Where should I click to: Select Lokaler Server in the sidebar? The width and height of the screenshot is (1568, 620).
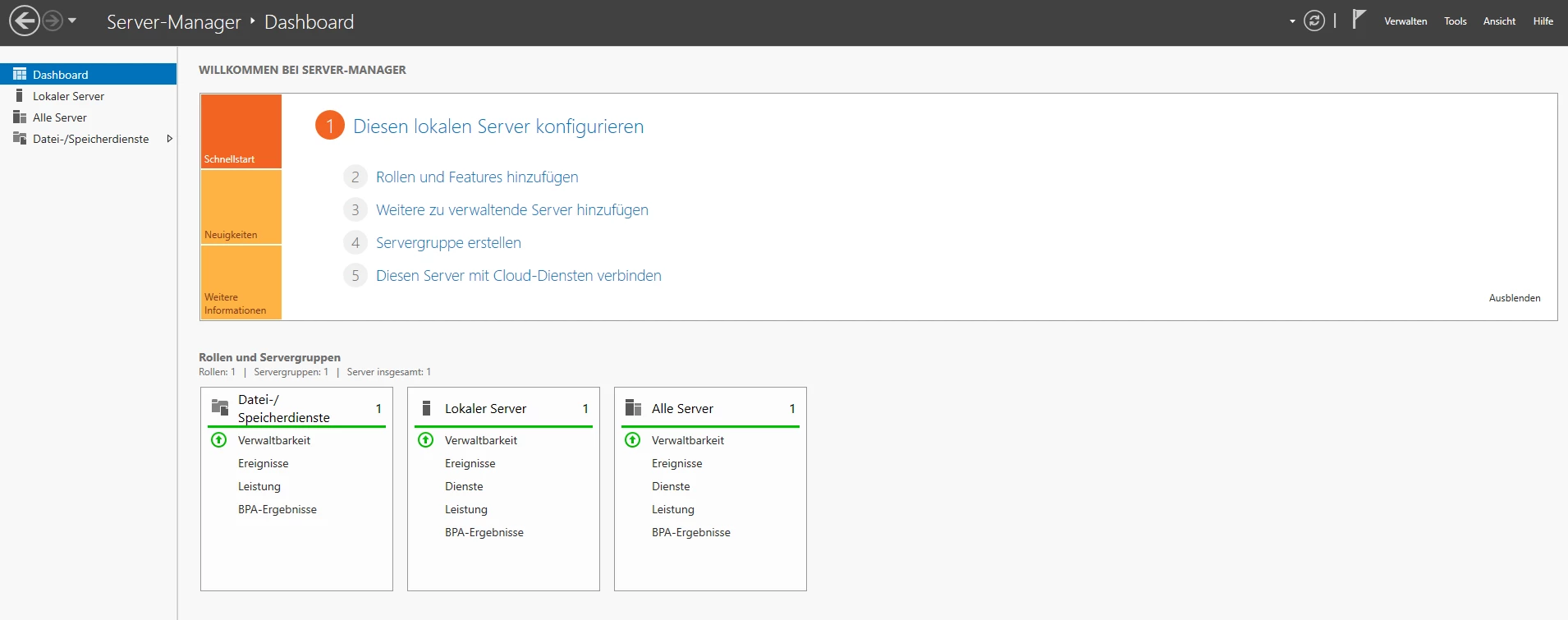click(68, 96)
